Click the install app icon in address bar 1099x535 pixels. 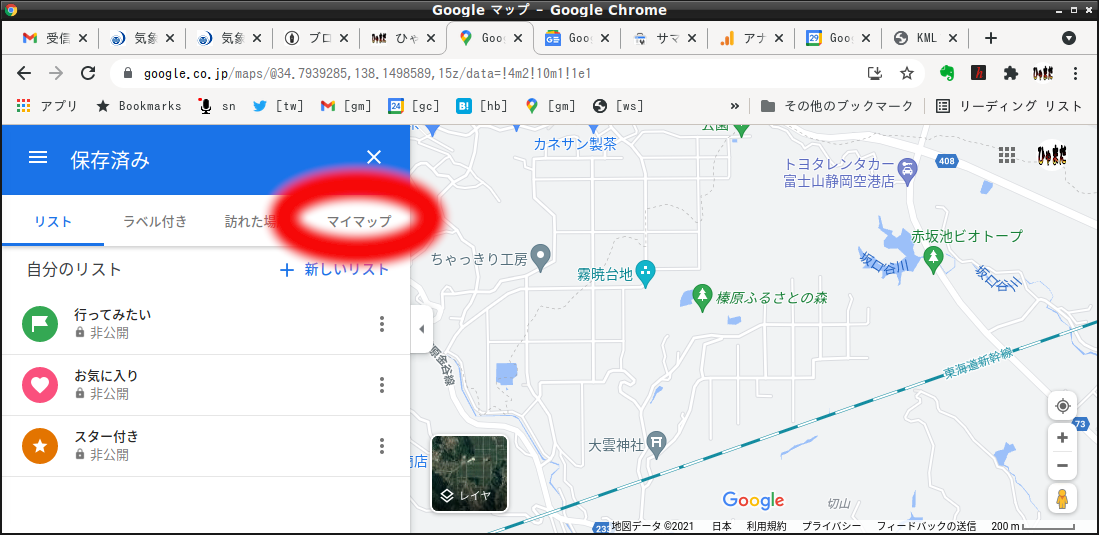click(x=874, y=73)
